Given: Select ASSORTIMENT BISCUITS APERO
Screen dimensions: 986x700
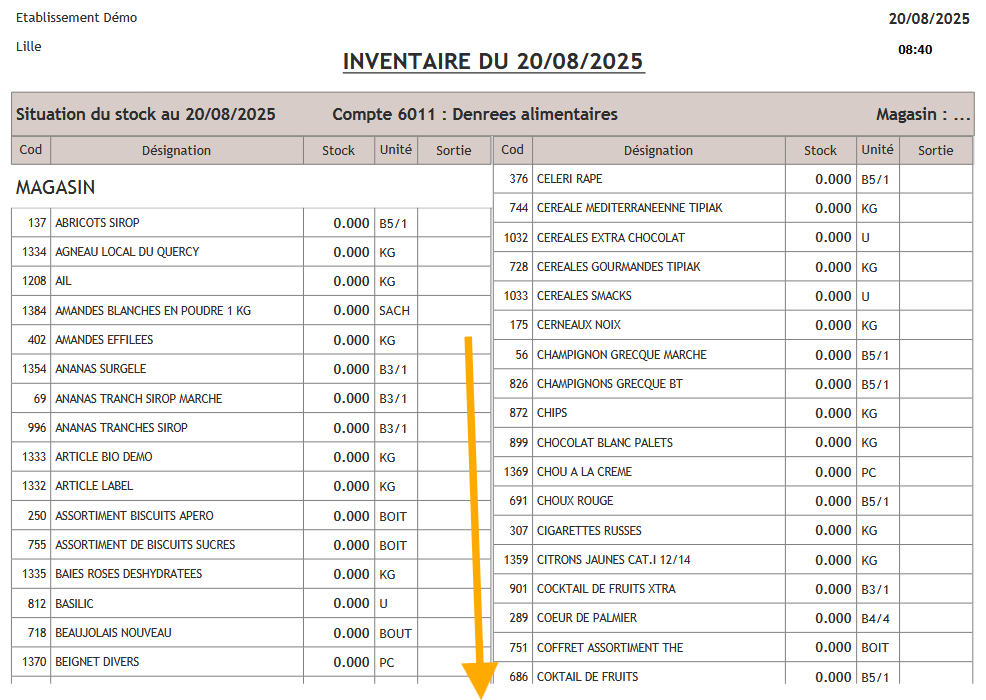Looking at the screenshot, I should click(135, 516).
